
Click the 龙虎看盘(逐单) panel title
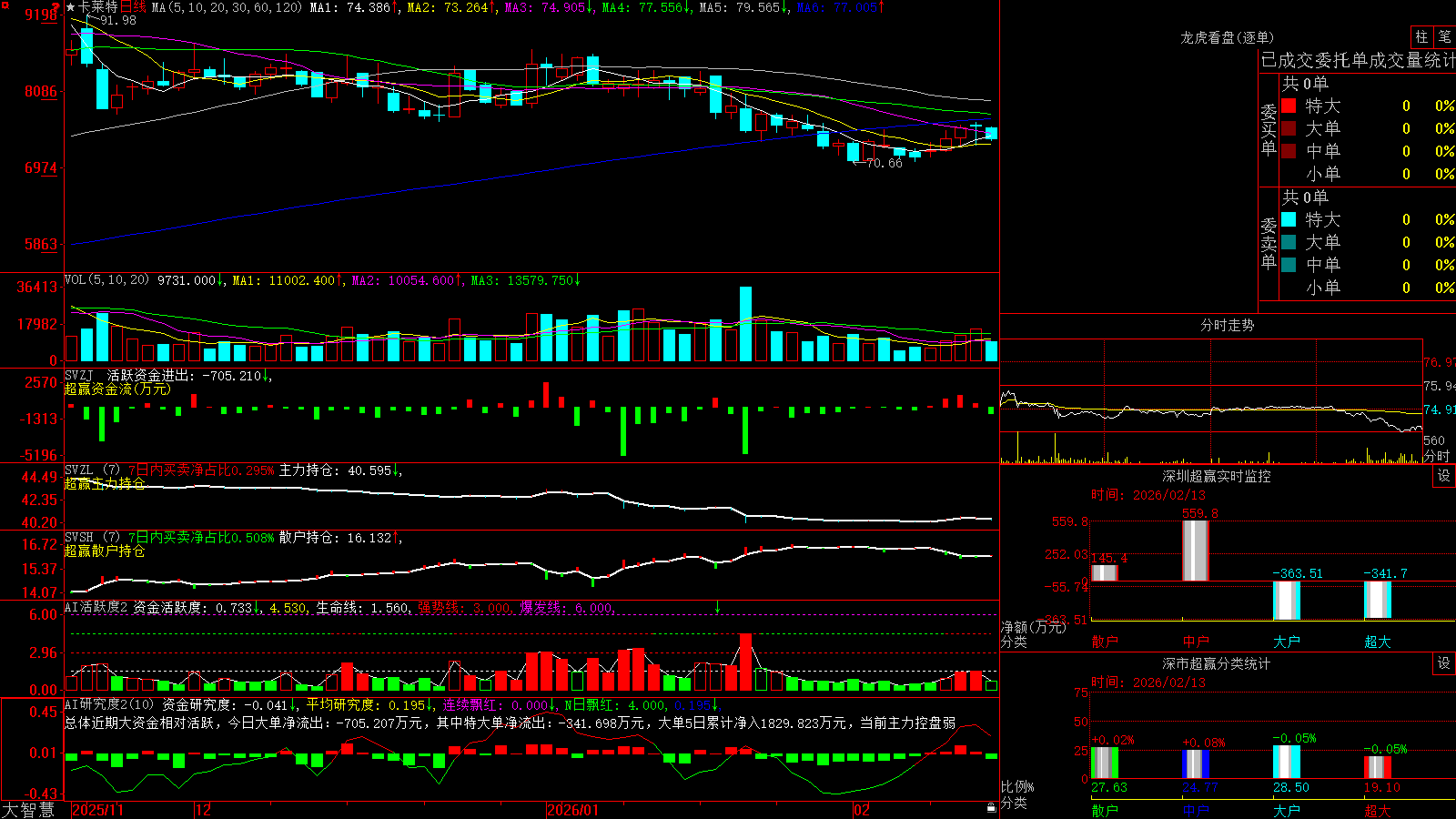coord(1228,37)
